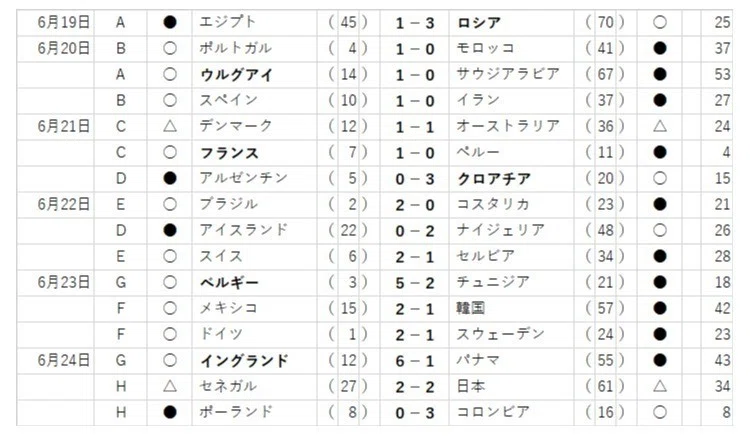The width and height of the screenshot is (750, 436).
Task: Select the サウジアラビア team cell
Action: [x=511, y=75]
